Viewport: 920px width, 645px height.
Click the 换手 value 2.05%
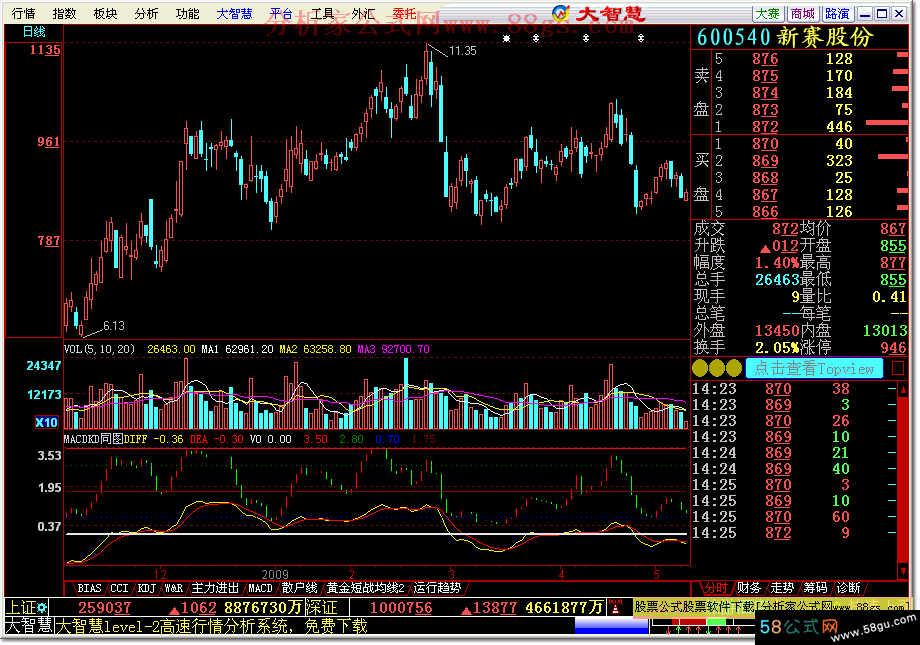(x=777, y=348)
